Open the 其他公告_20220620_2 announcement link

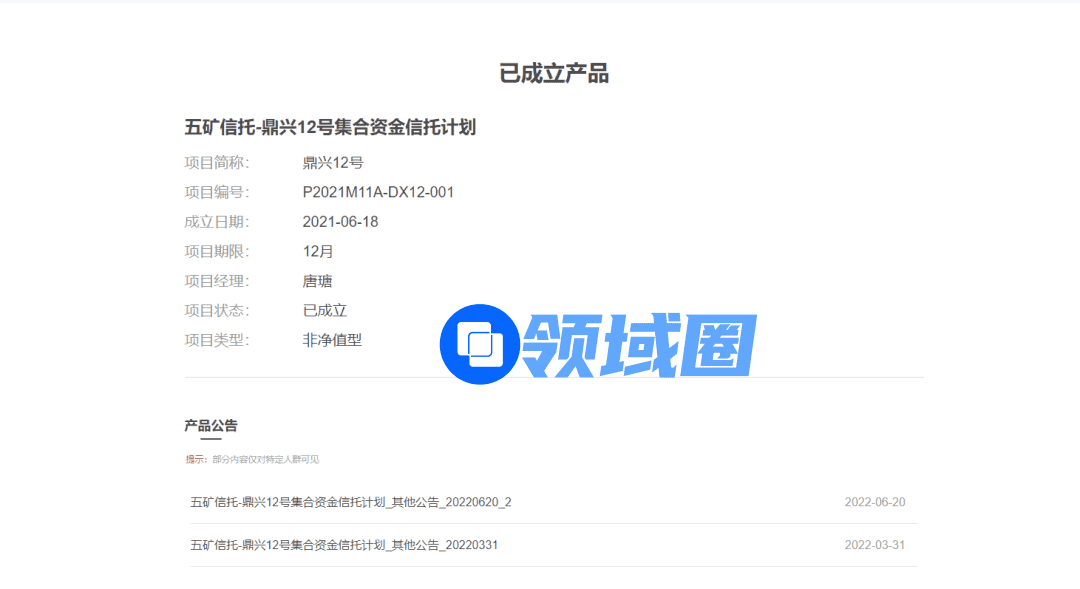pyautogui.click(x=351, y=502)
